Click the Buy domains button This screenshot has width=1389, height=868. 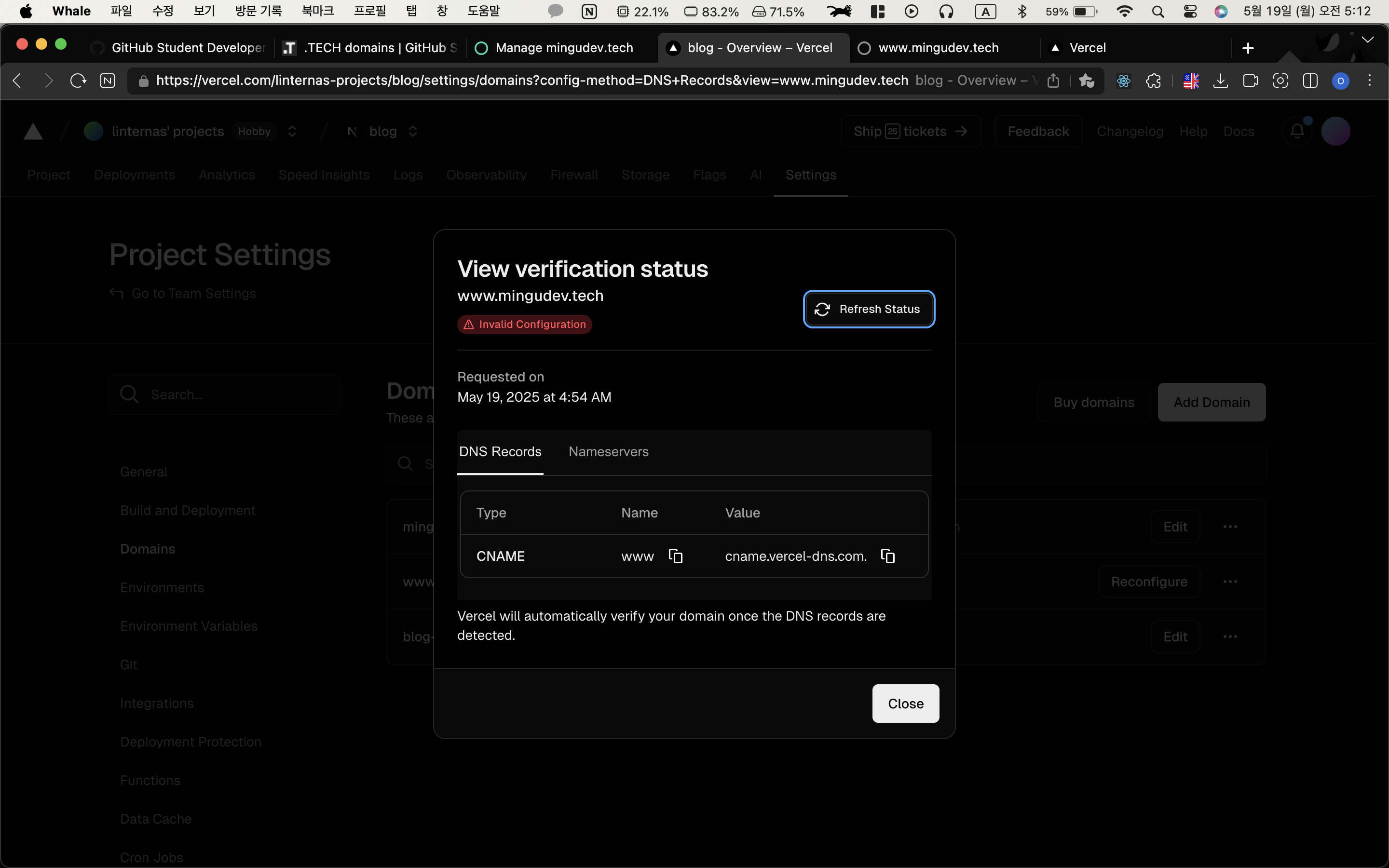tap(1093, 403)
